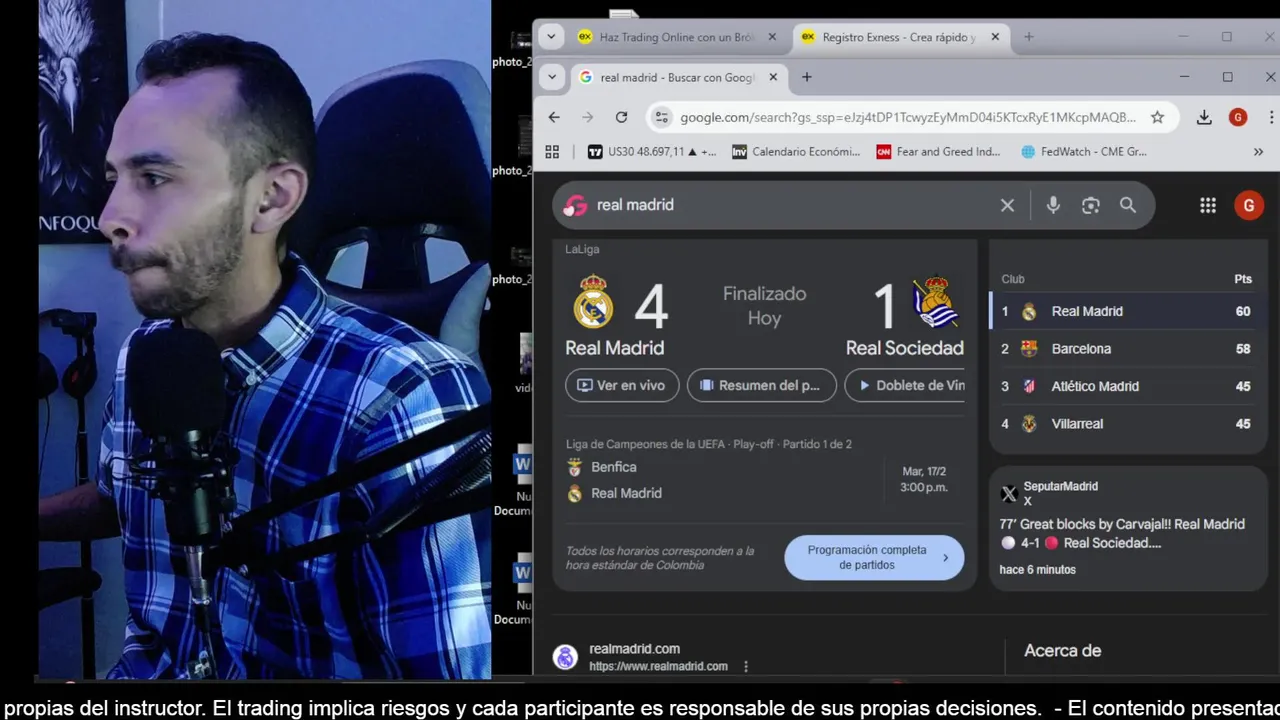Open tab search dropdown in back window

(551, 37)
